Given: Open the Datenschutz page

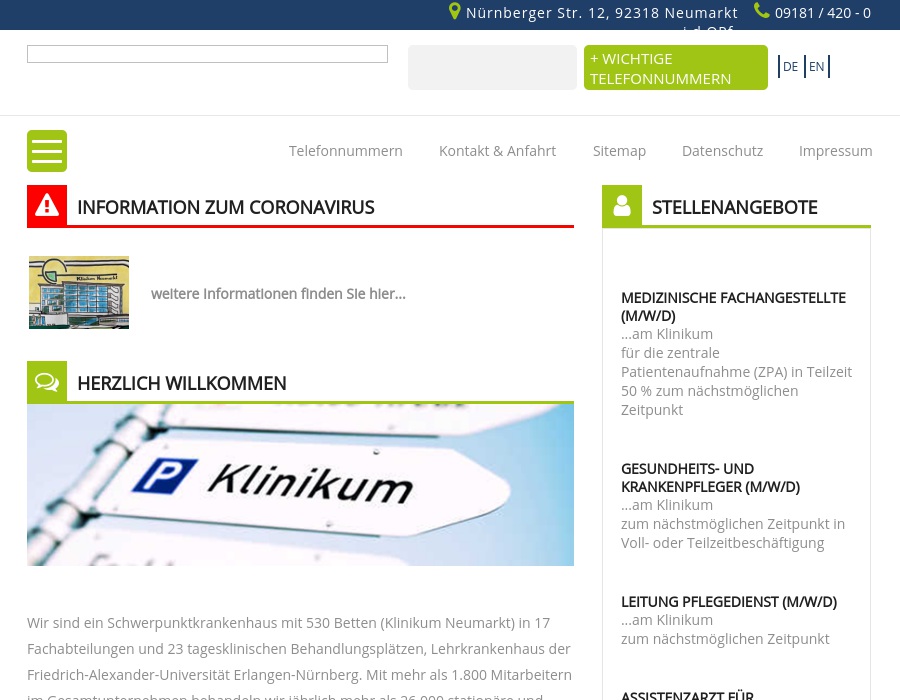Looking at the screenshot, I should tap(722, 150).
